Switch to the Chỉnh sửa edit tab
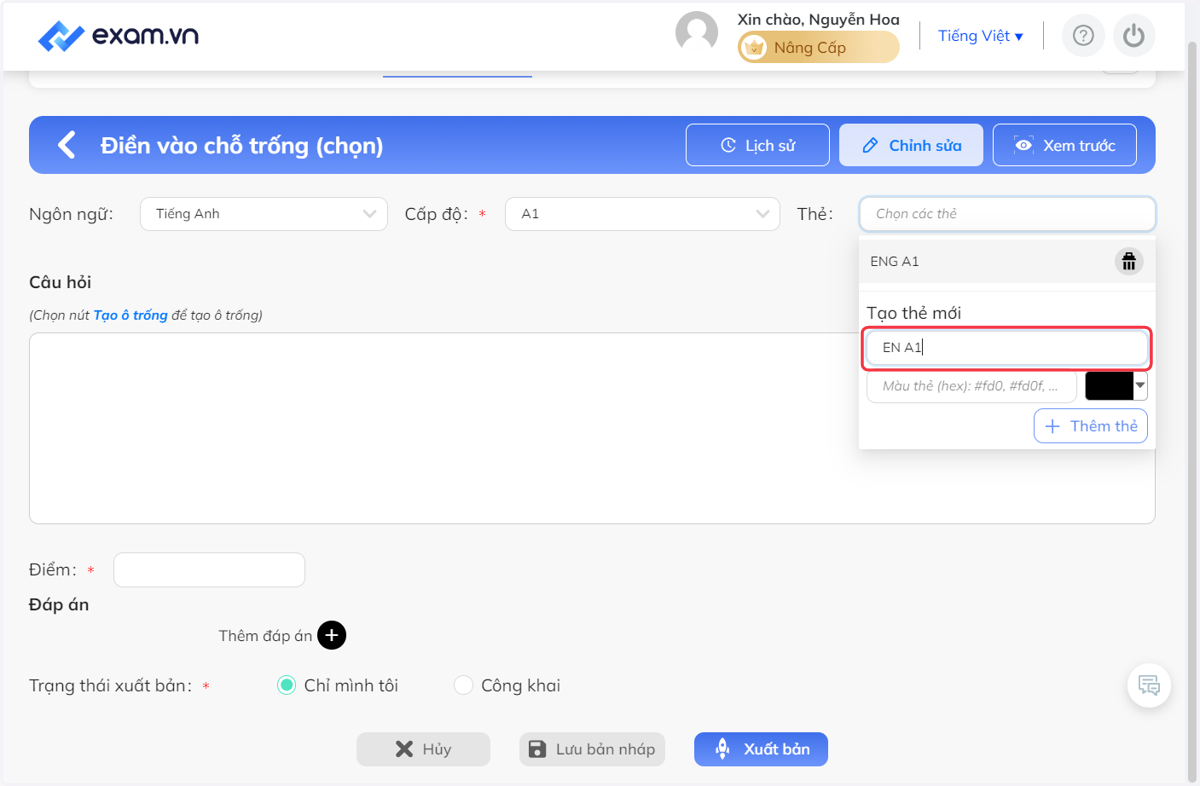Screen dimensions: 1200x786 (x=911, y=145)
